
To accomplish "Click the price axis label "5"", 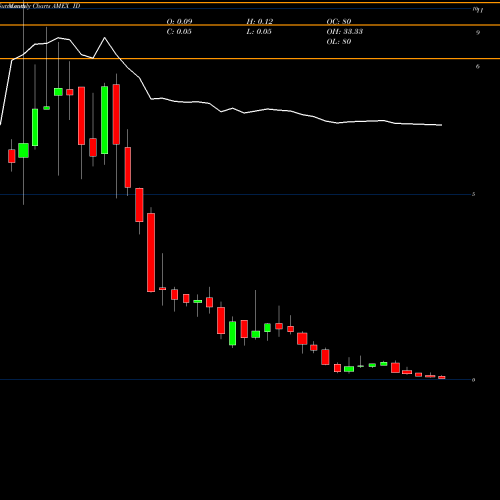I will [x=474, y=194].
